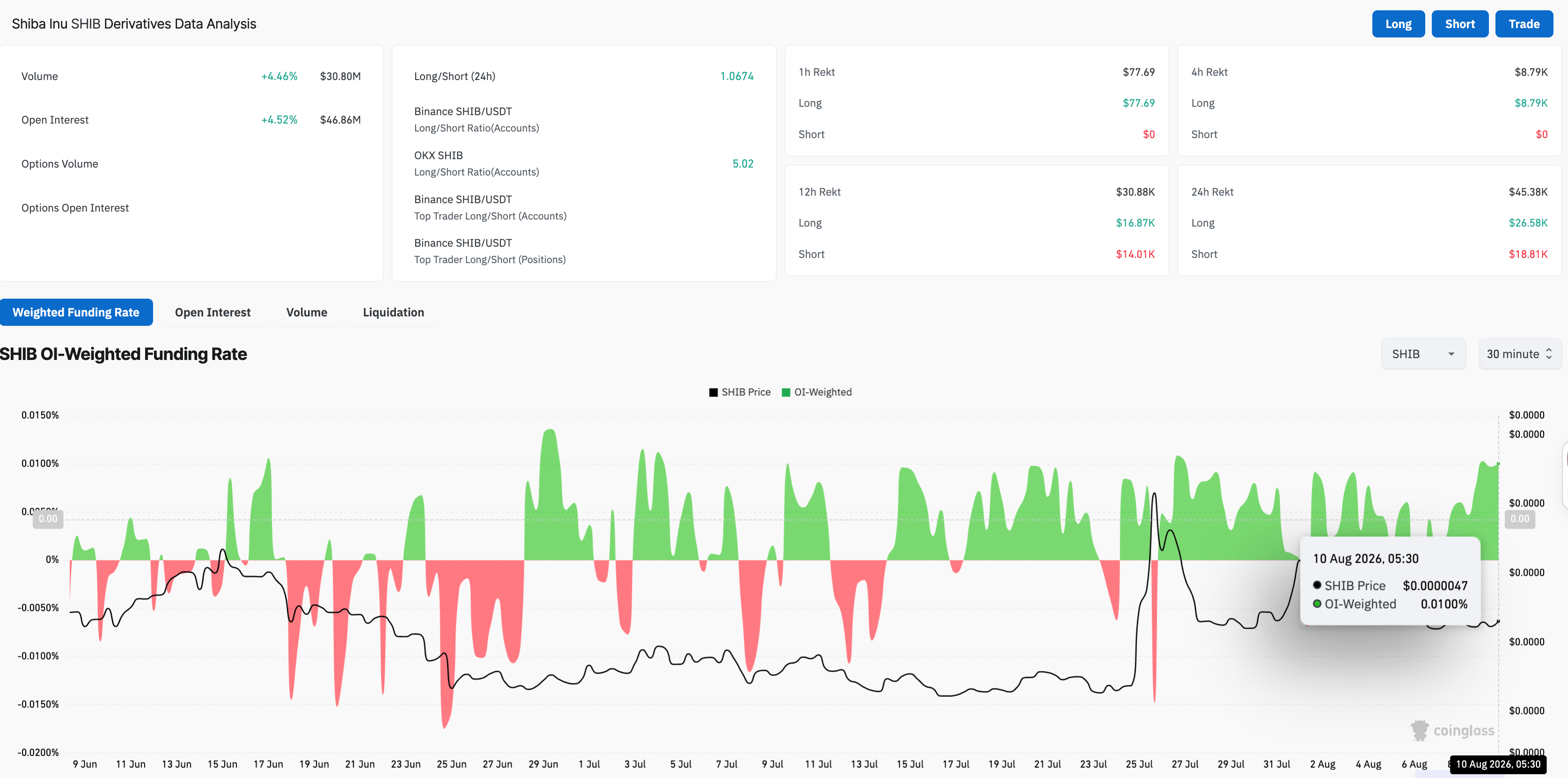Screen dimensions: 1568x778
Task: Click the SHIB OI-Weighted Funding Rate heading
Action: click(124, 354)
